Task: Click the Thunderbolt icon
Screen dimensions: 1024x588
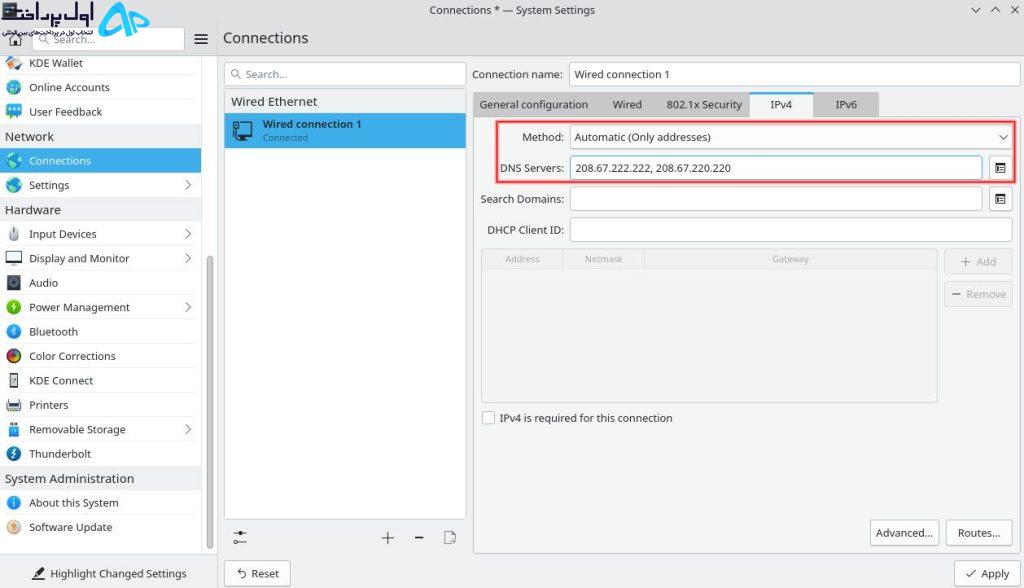Action: tap(13, 454)
